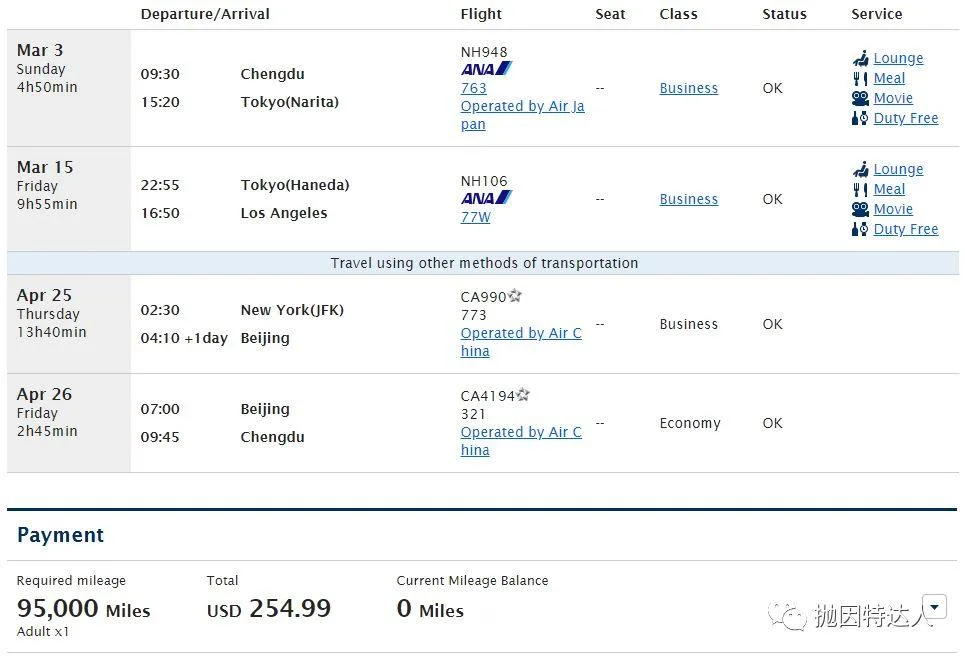
Task: Click the Duty Free icon on the Mar 15 row
Action: 860,229
